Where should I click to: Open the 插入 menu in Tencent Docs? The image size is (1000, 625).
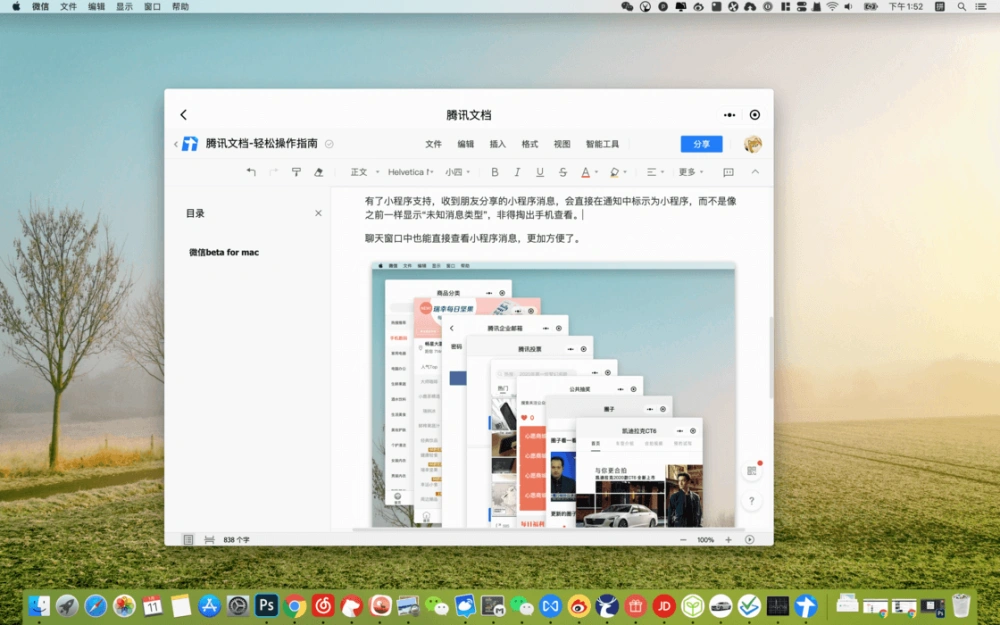point(497,144)
